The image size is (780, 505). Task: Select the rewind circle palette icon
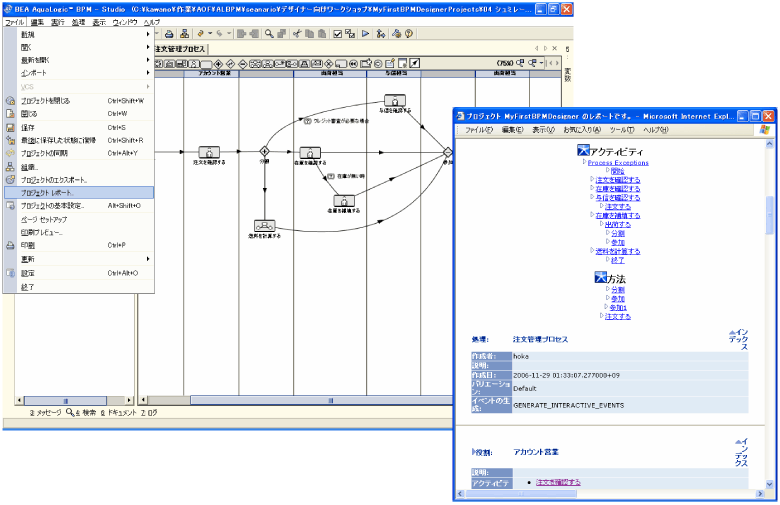[353, 64]
